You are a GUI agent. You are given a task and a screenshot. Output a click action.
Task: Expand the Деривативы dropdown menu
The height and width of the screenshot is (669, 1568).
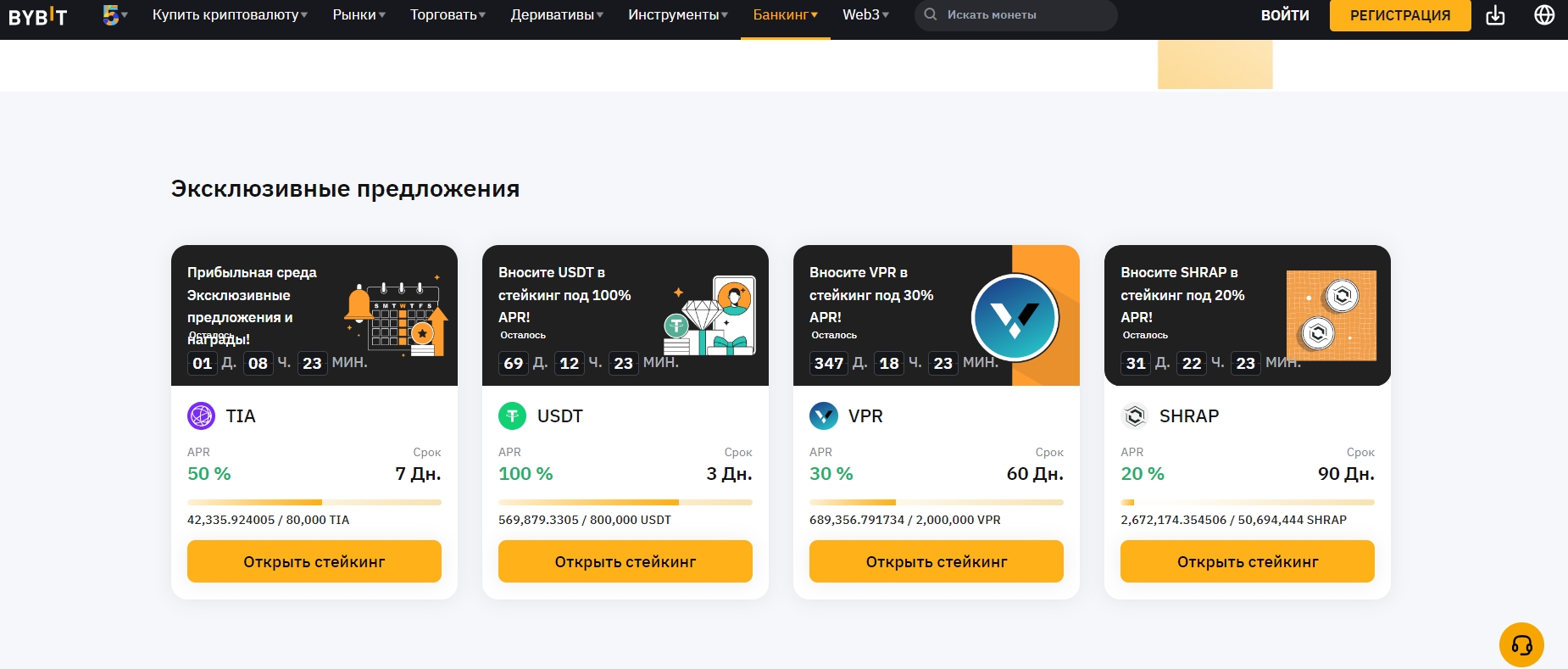click(x=557, y=14)
